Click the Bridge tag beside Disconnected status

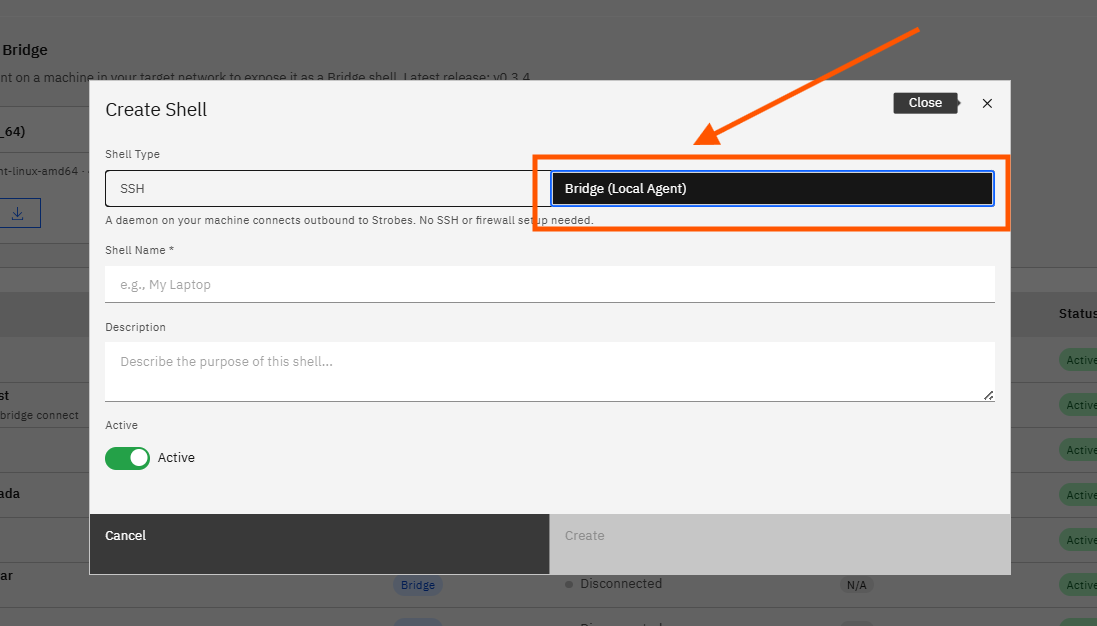click(418, 585)
